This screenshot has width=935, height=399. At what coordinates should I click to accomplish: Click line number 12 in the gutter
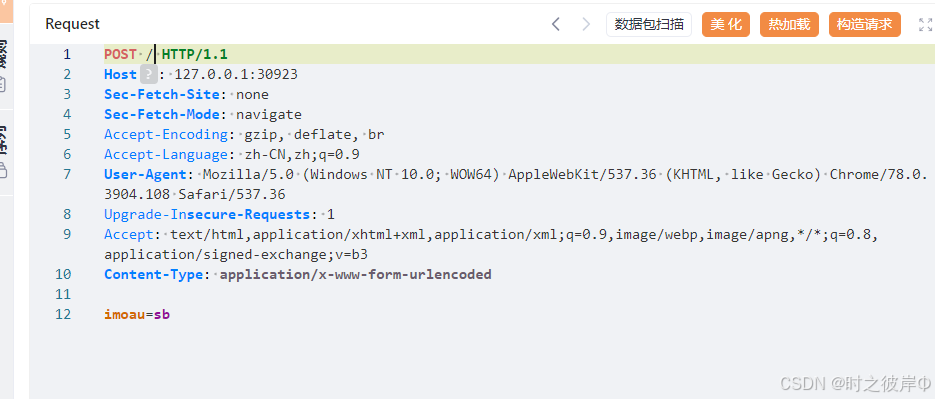tap(63, 314)
